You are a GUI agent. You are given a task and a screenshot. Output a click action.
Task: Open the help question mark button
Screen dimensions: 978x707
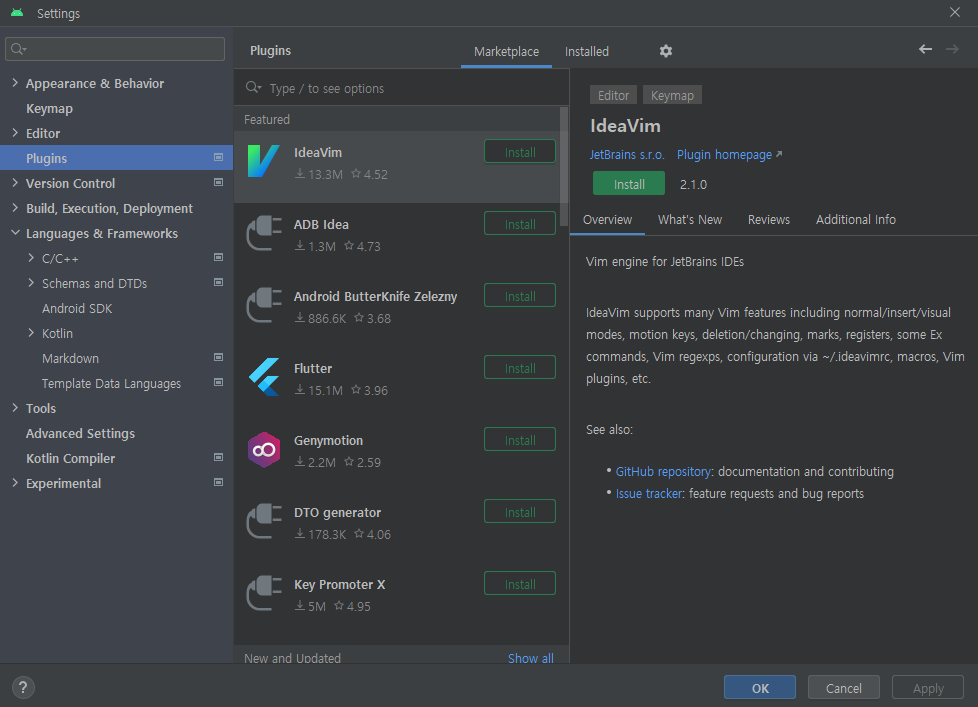point(23,688)
